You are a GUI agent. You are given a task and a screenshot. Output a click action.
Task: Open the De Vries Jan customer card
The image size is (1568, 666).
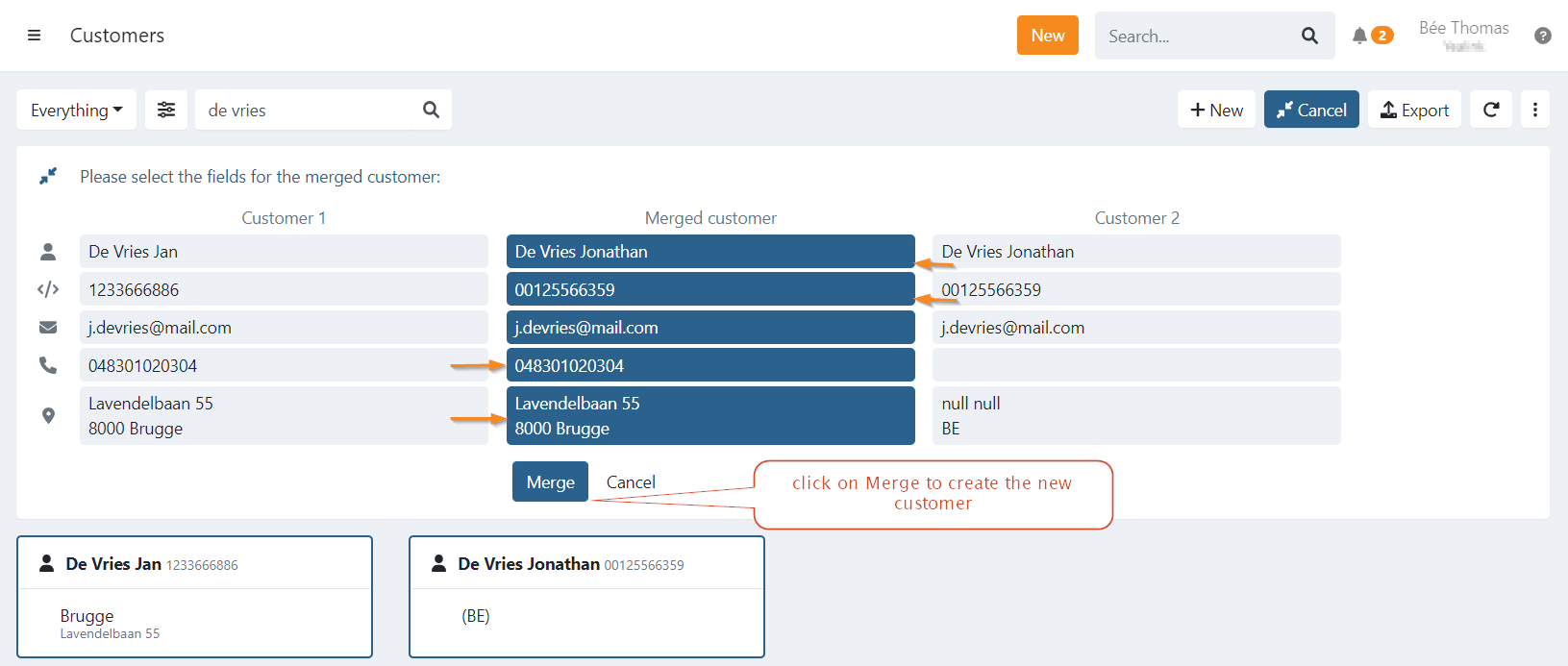[194, 596]
